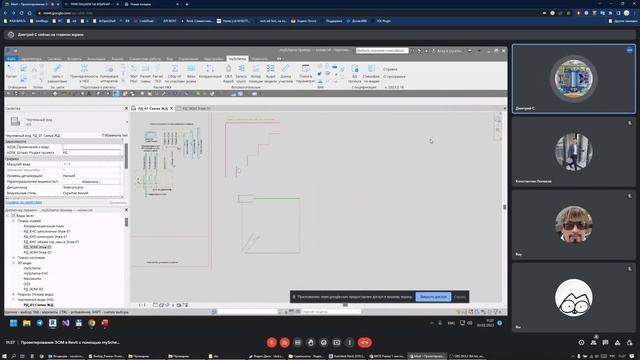640x360 pixels.
Task: Toggle the raise hand button in Meet
Action: [311, 342]
